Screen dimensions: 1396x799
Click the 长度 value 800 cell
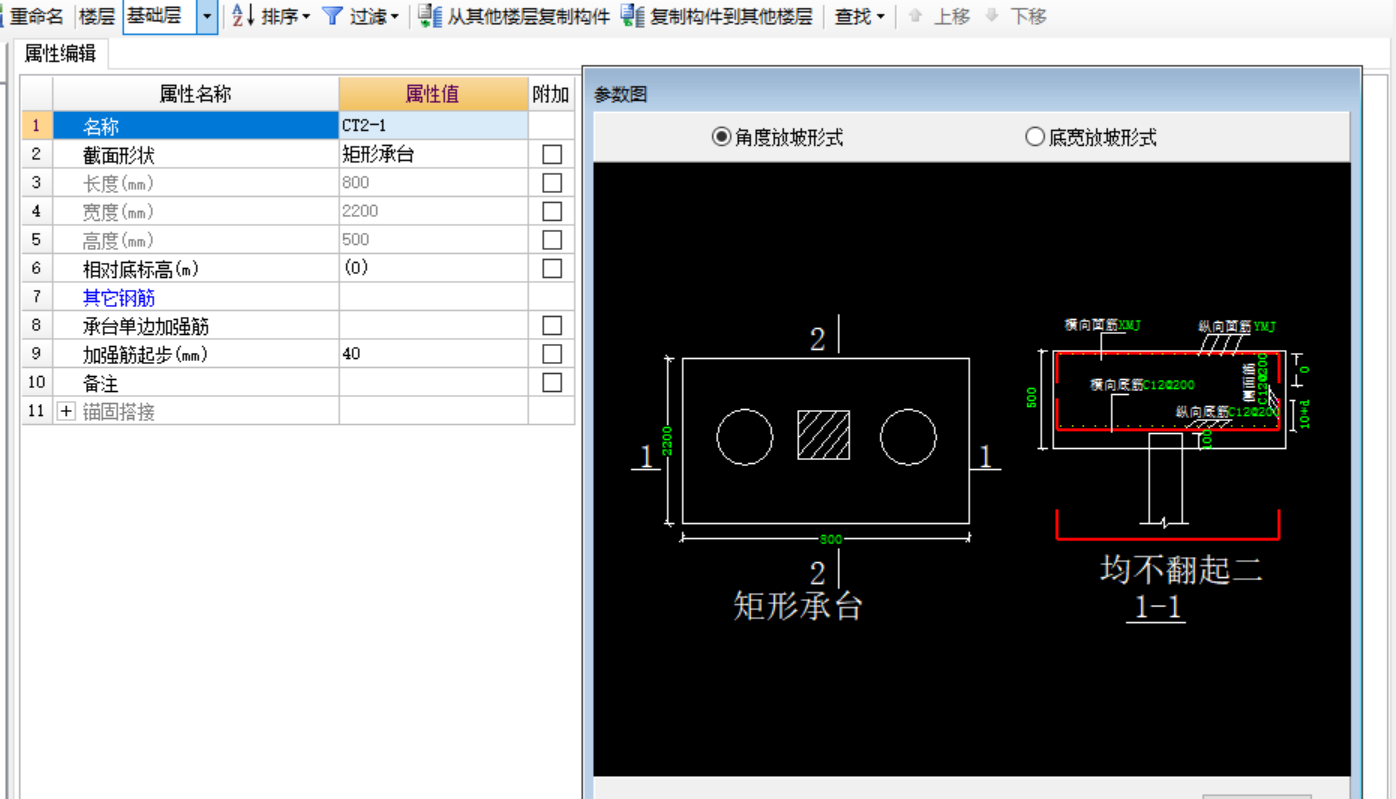coord(433,183)
